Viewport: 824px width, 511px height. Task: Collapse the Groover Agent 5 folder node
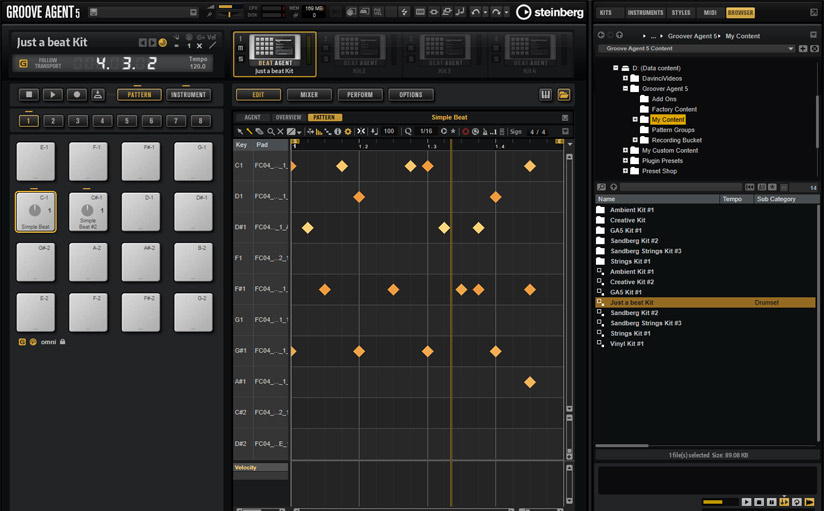pos(625,88)
